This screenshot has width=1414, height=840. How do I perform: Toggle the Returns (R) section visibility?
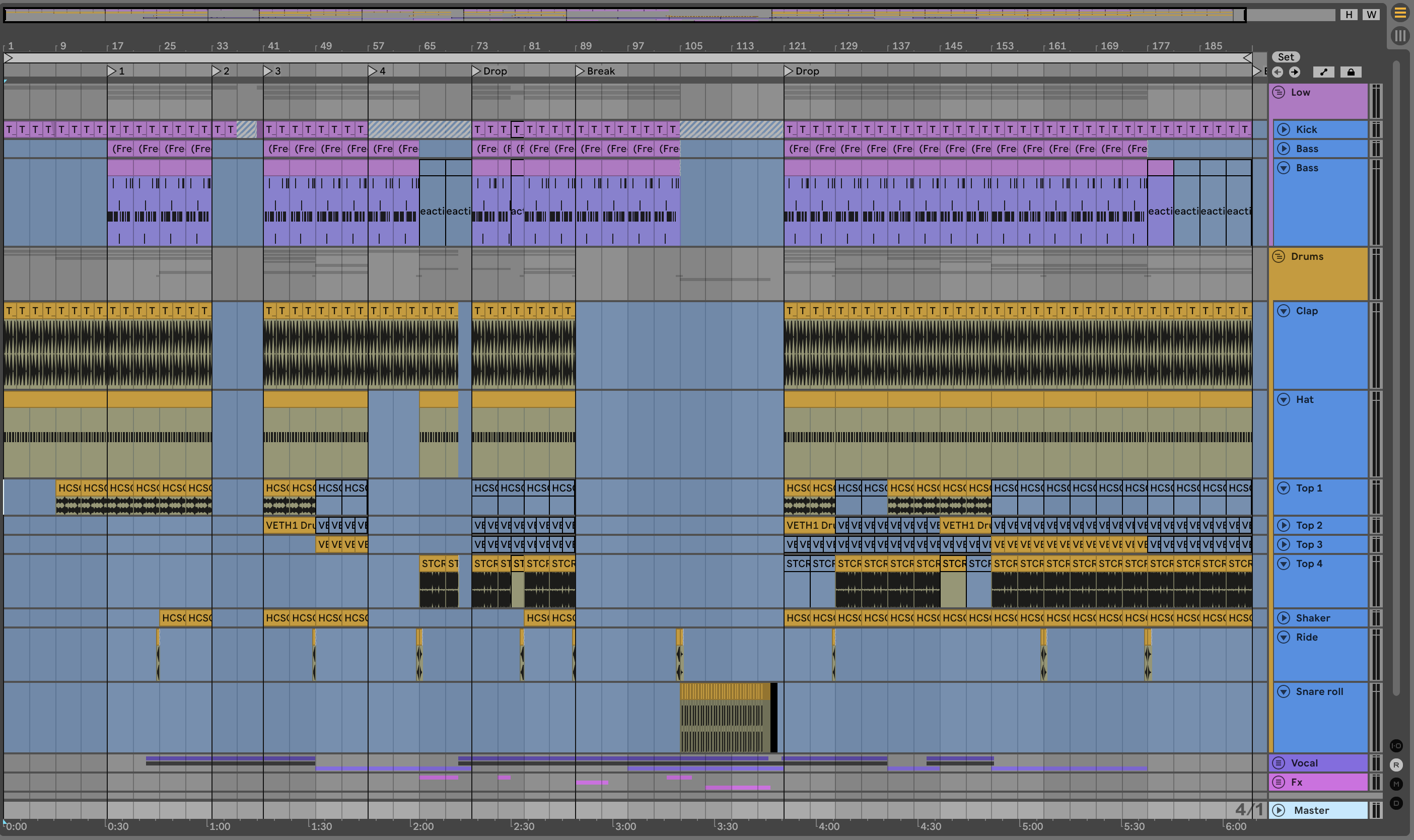click(1396, 765)
